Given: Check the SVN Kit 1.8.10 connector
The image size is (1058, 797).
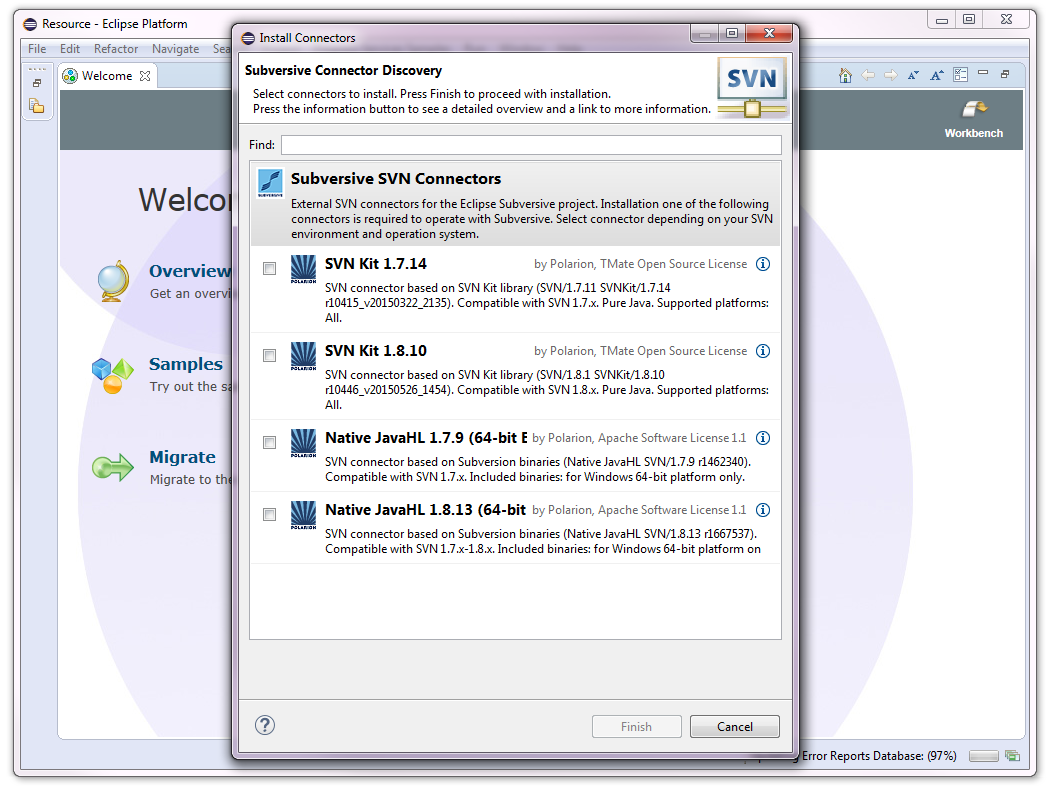Looking at the screenshot, I should pos(269,356).
